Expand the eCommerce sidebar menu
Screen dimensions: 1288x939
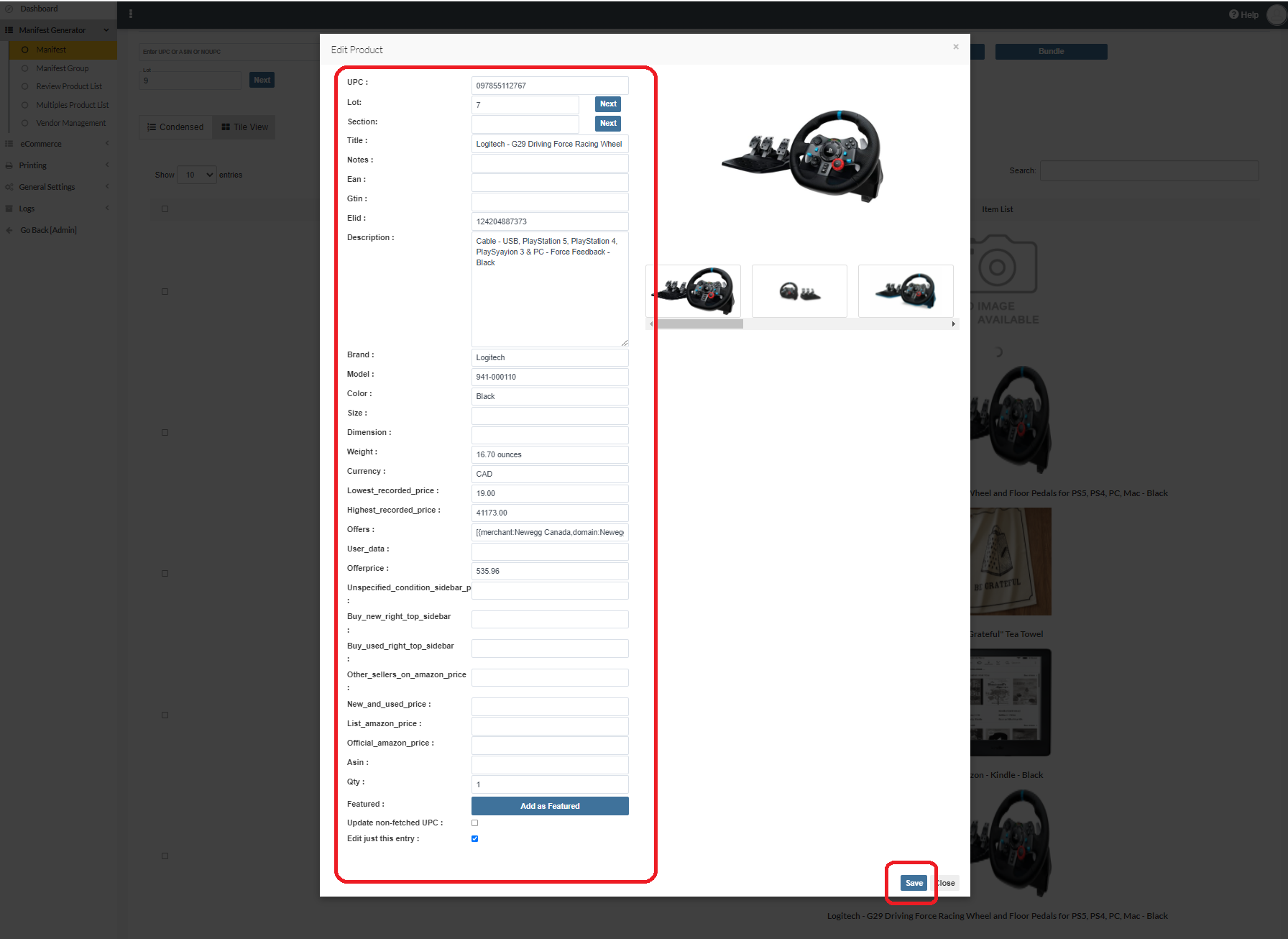coord(57,144)
